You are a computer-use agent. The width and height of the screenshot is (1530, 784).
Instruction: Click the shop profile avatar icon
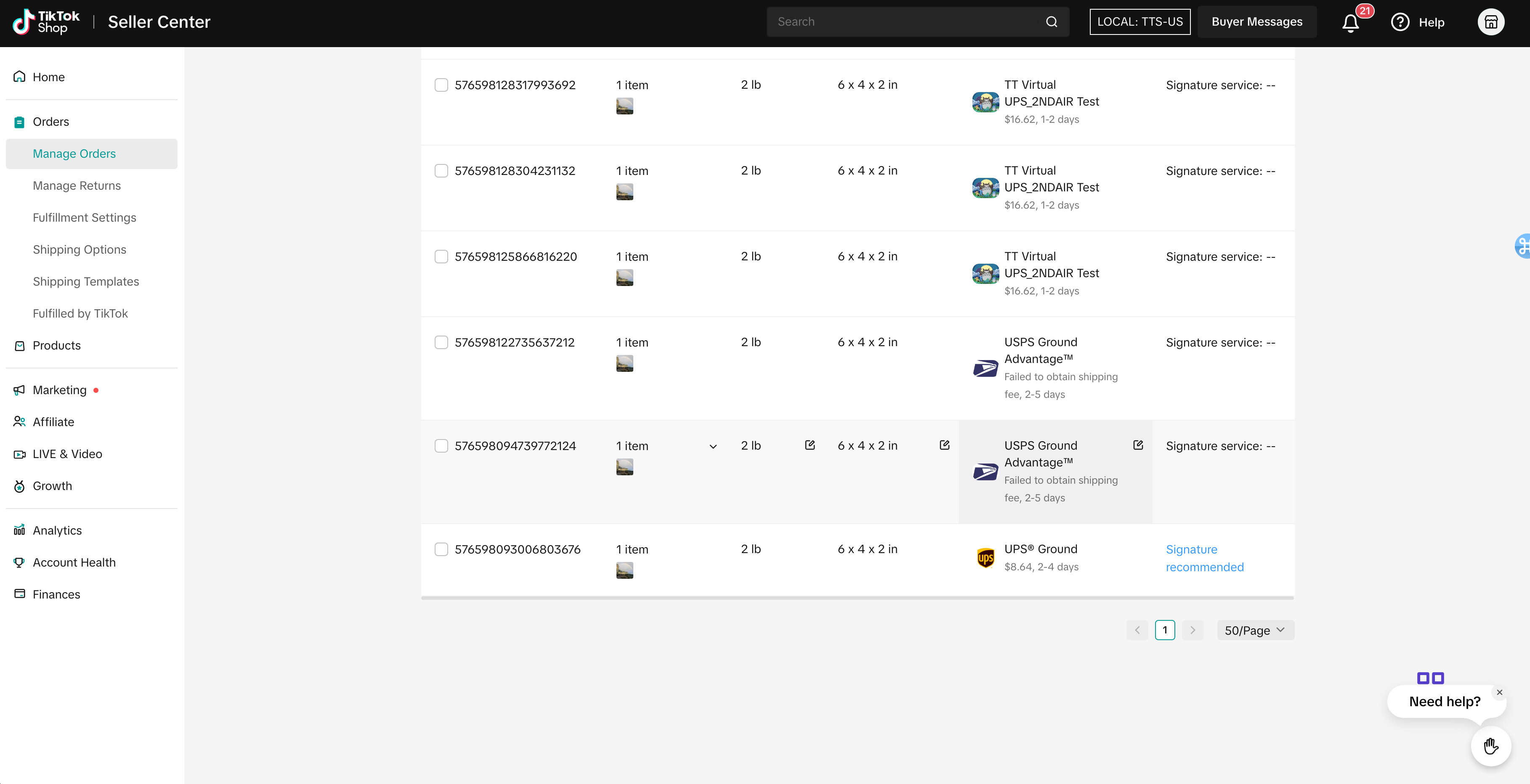click(1490, 22)
